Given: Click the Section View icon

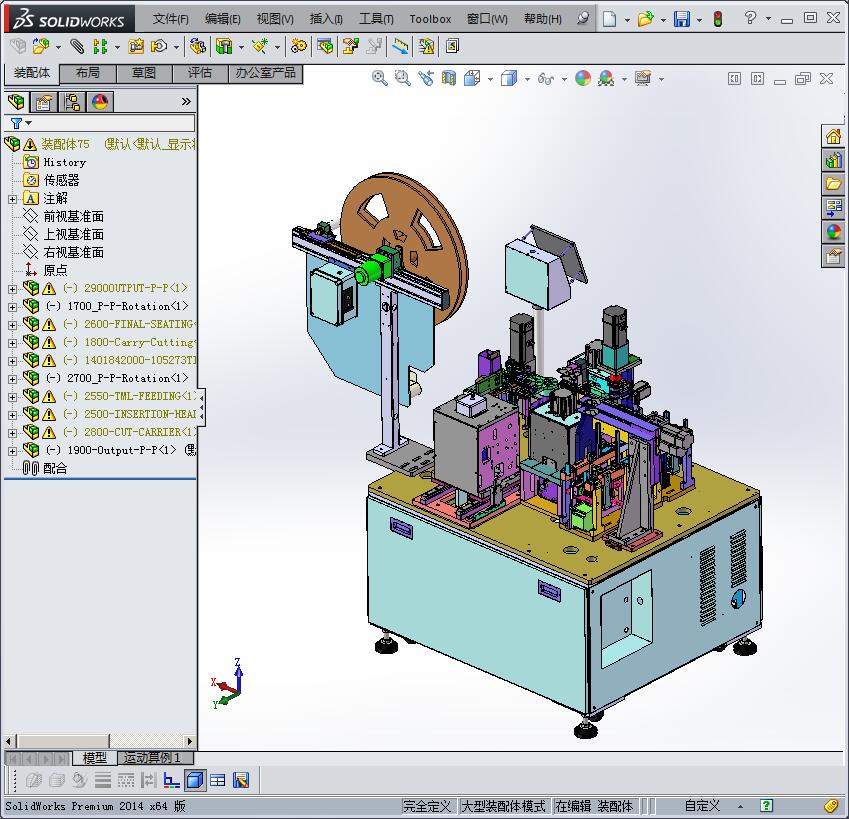Looking at the screenshot, I should [449, 78].
